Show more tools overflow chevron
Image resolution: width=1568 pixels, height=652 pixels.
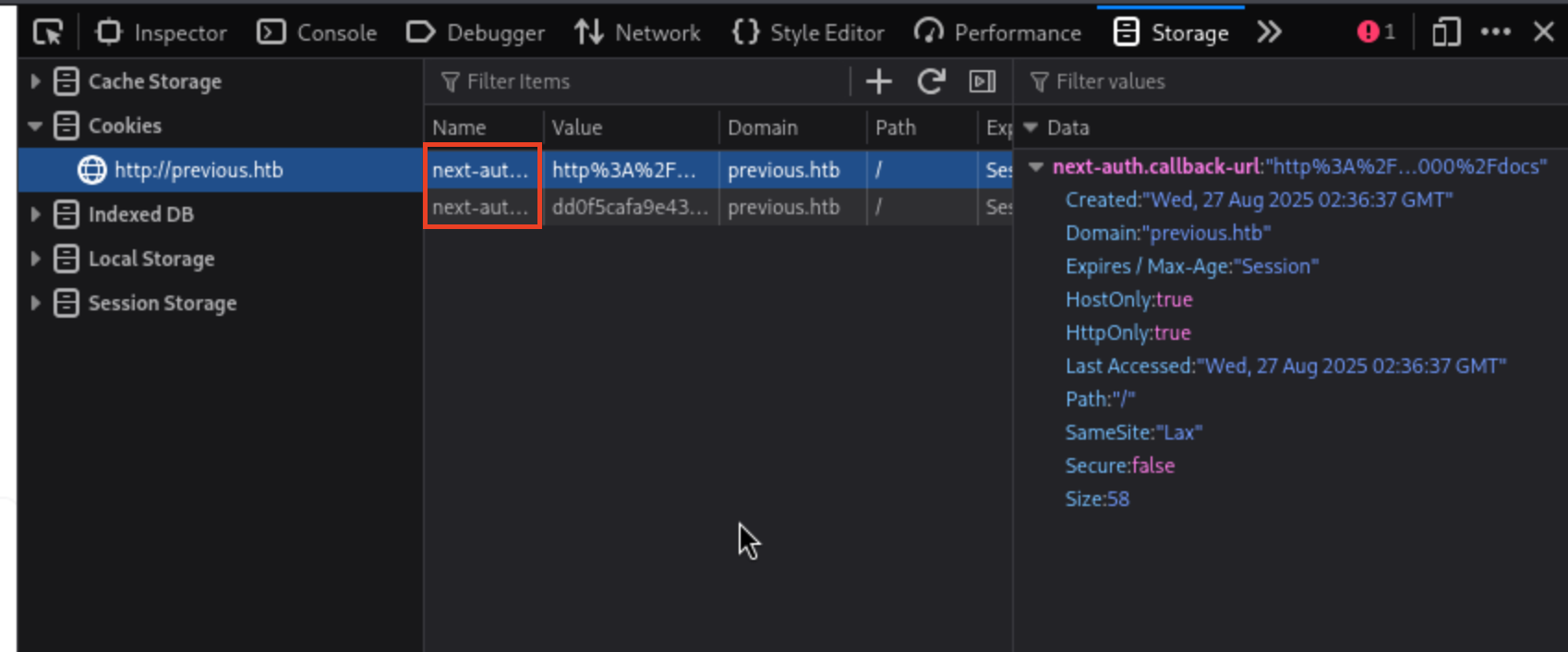click(x=1270, y=33)
